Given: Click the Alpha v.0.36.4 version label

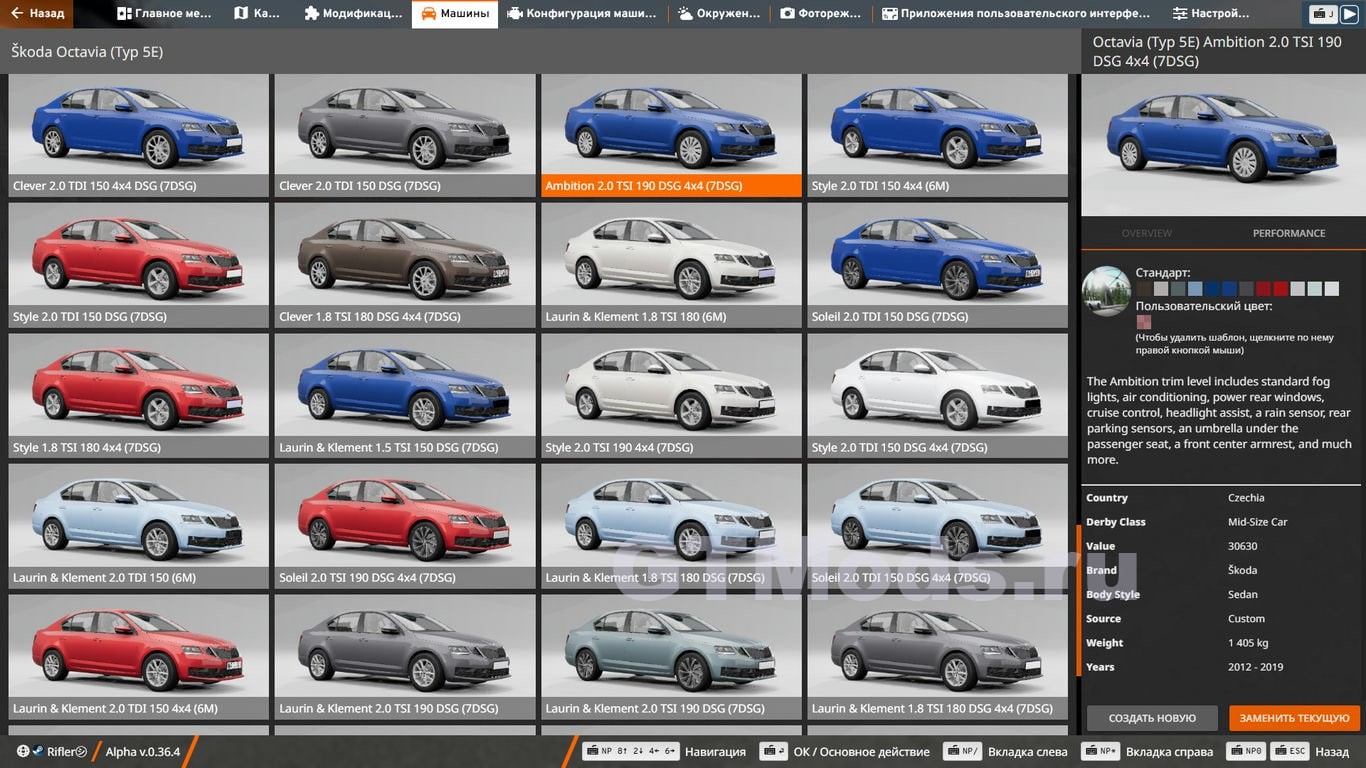Looking at the screenshot, I should (x=143, y=752).
